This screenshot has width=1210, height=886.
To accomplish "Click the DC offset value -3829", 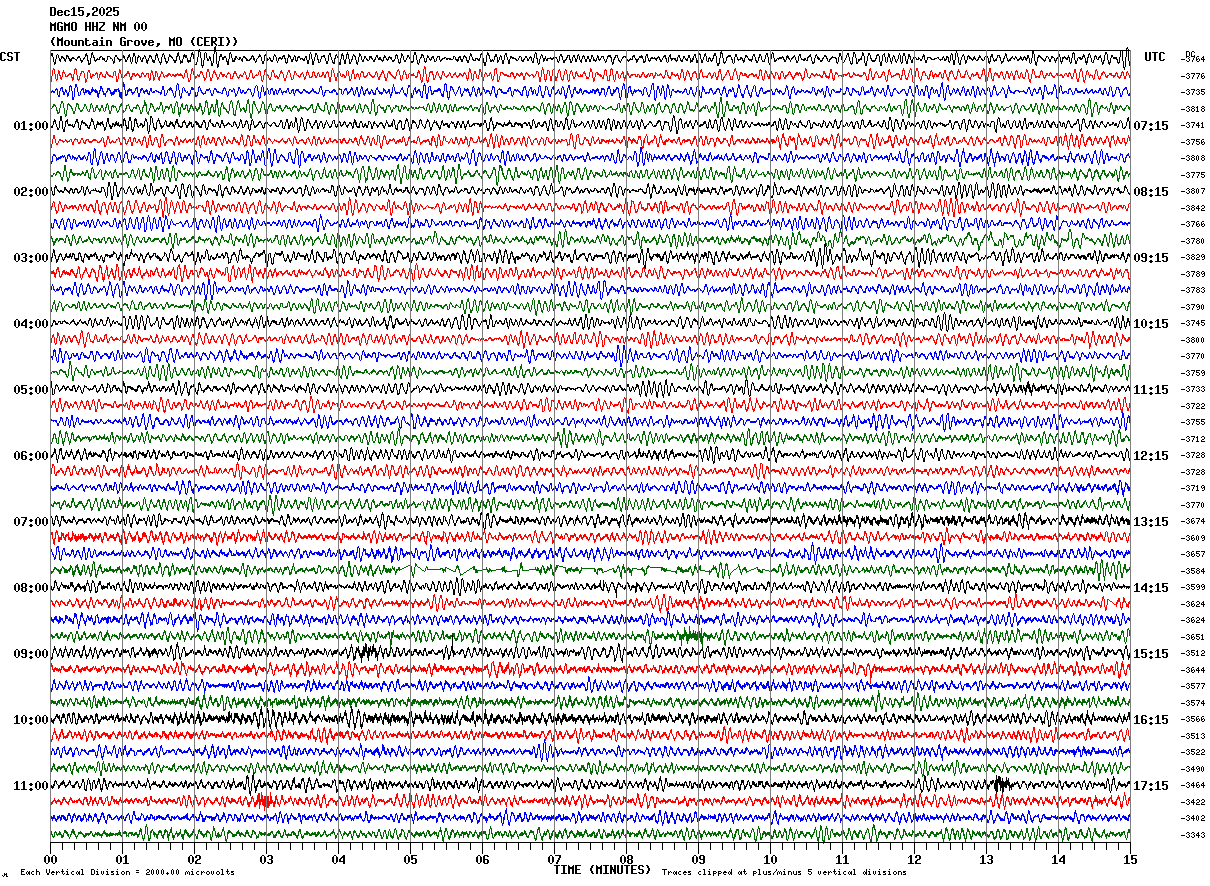I will pos(1193,257).
